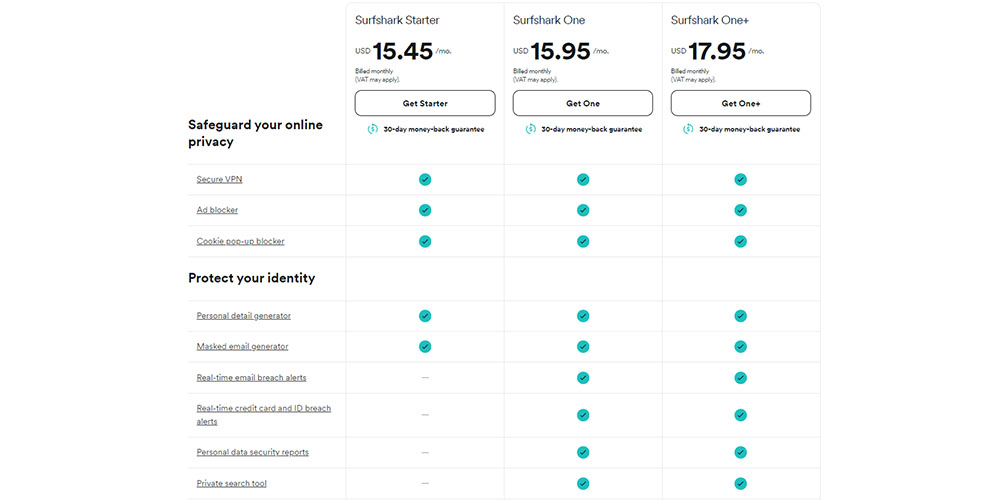The height and width of the screenshot is (500, 1000).
Task: Click the 17.95 price
Action: (717, 51)
